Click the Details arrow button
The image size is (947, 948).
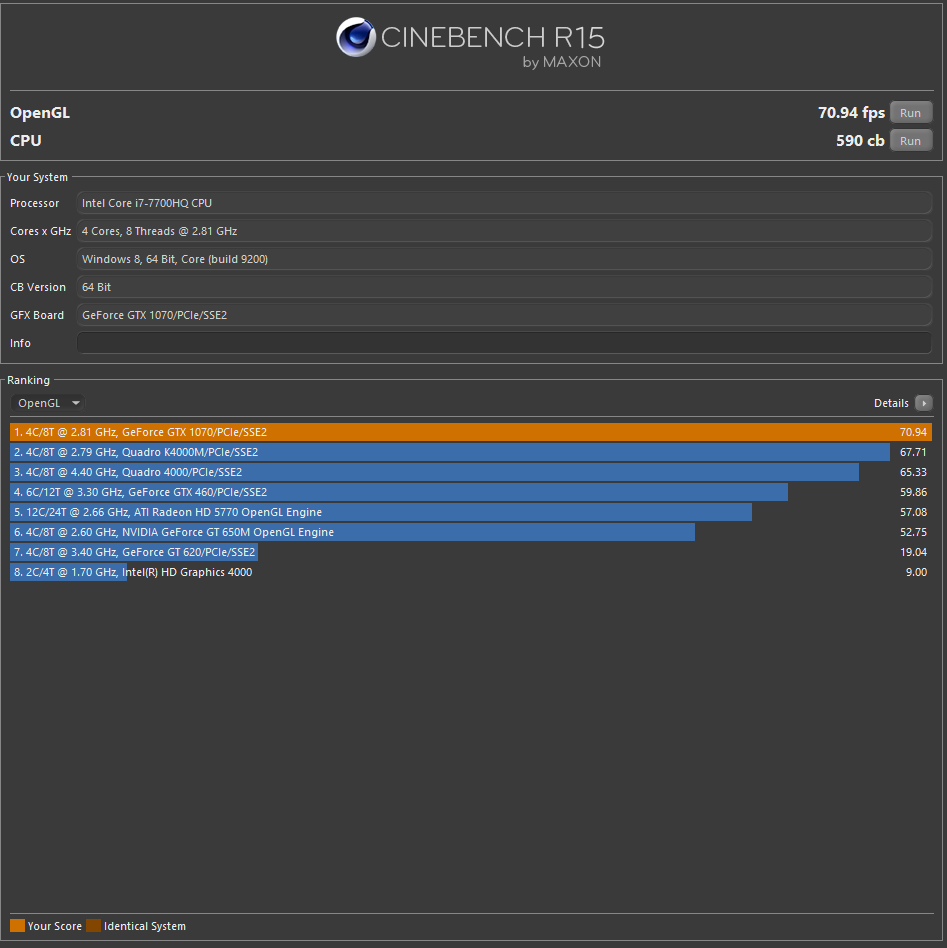923,403
